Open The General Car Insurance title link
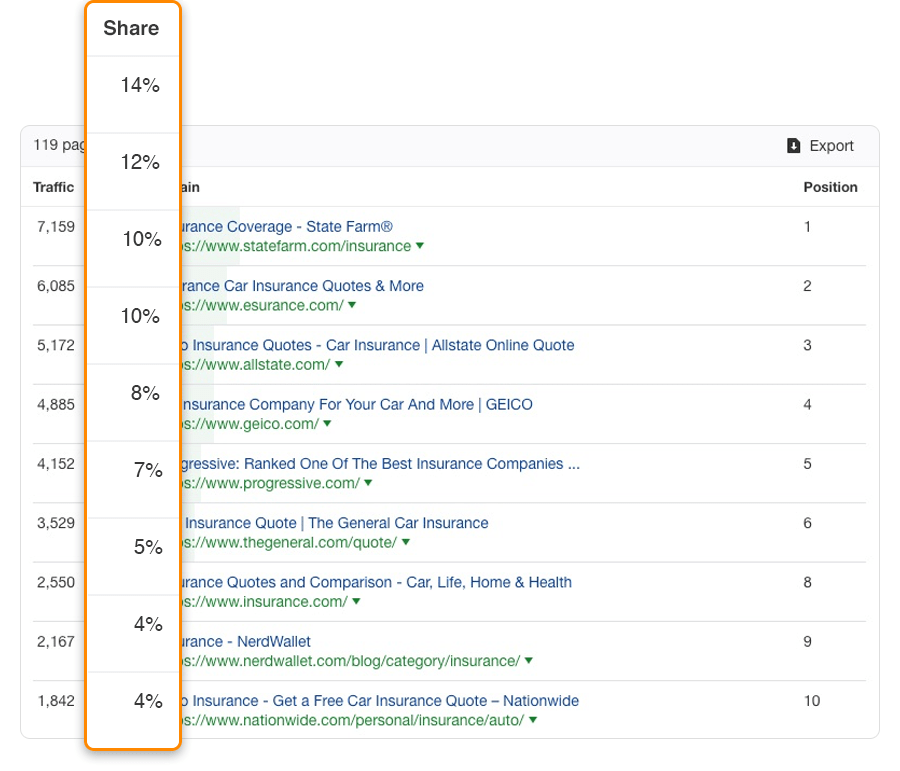Viewport: 900px width, 771px height. pyautogui.click(x=336, y=523)
